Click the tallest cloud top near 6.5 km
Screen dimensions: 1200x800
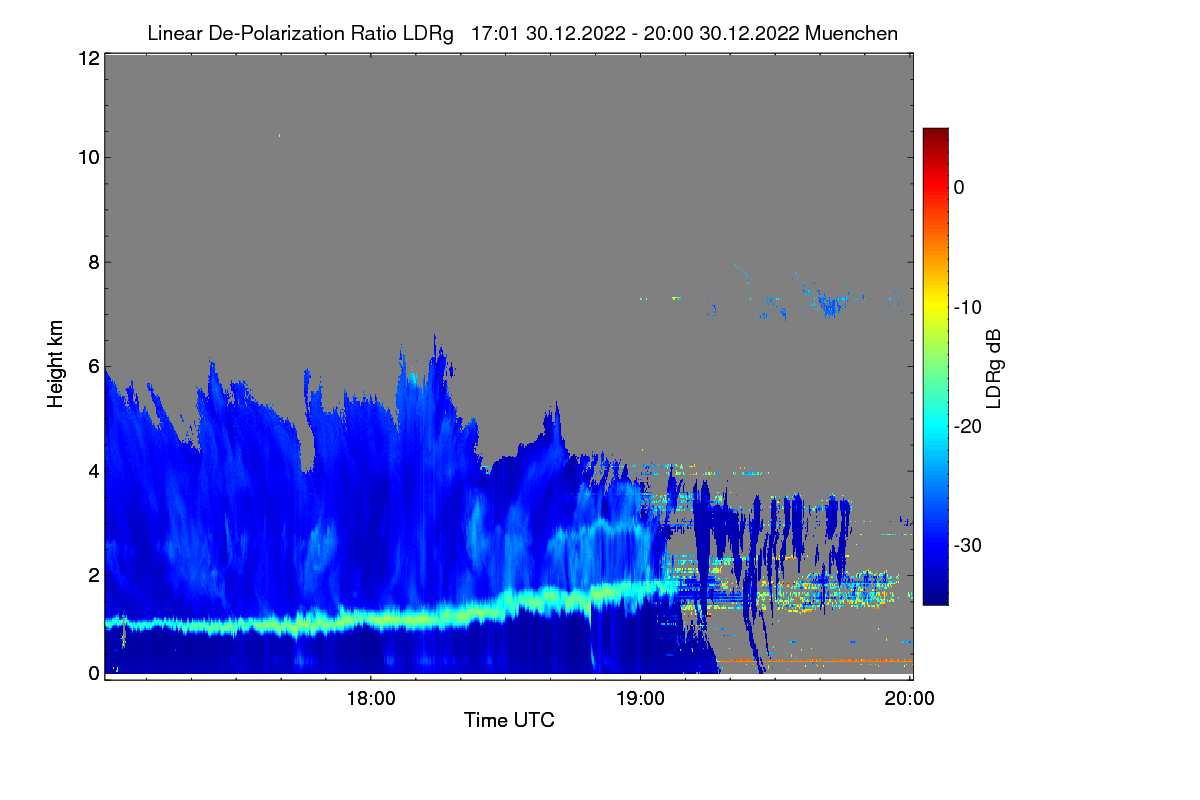click(x=435, y=345)
